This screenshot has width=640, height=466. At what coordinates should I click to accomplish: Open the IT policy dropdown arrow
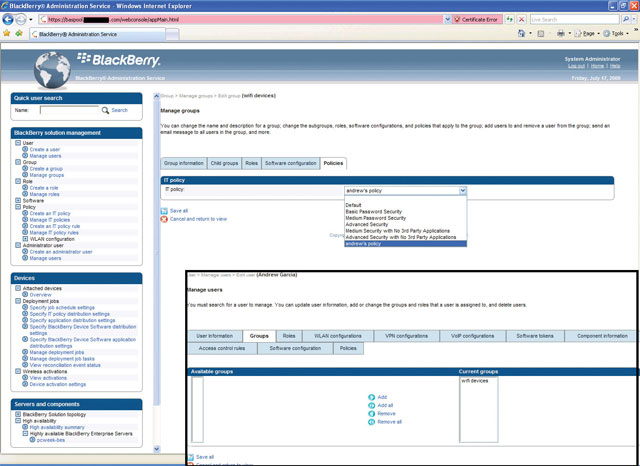(462, 191)
